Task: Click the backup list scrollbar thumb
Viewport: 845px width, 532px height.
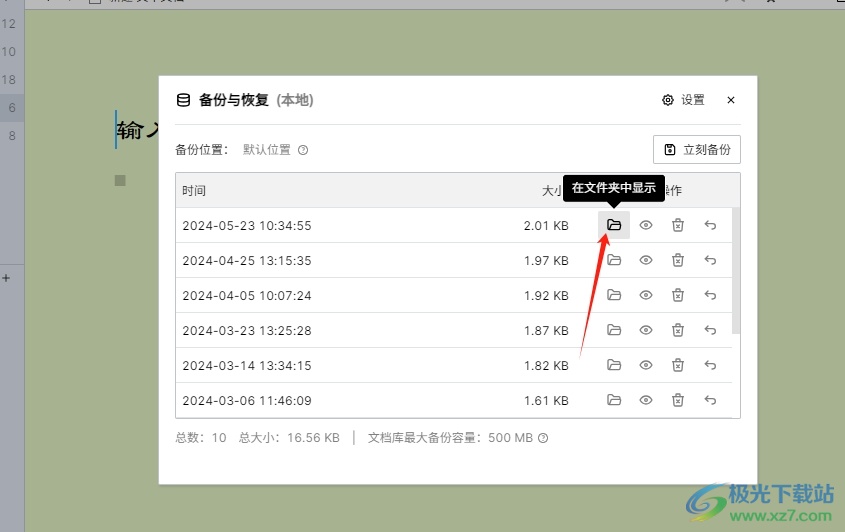Action: [x=736, y=271]
